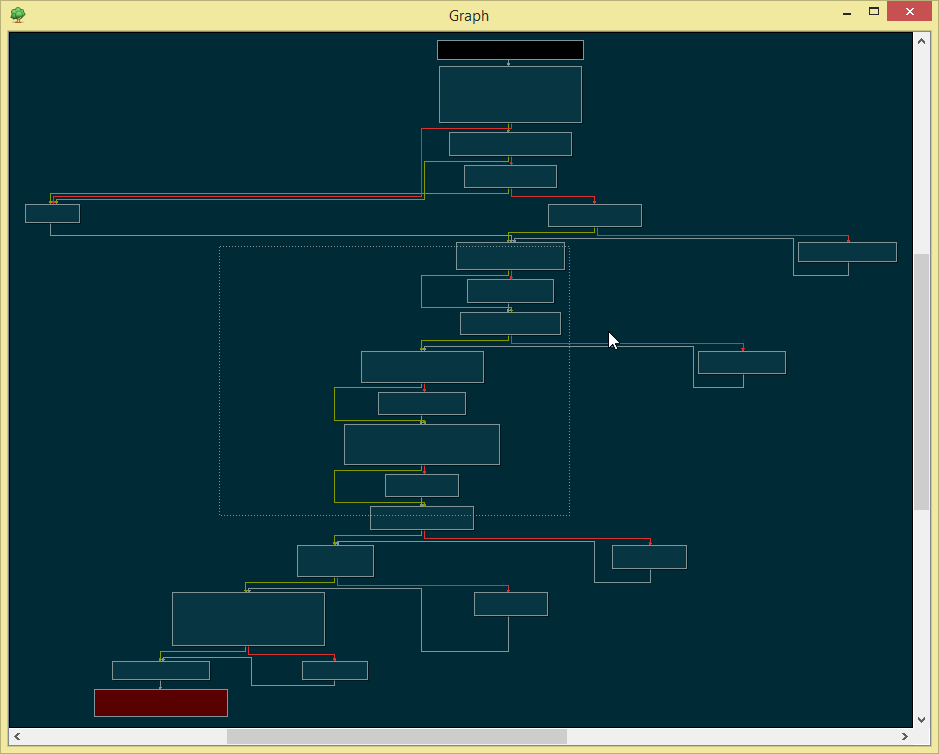The width and height of the screenshot is (939, 754).
Task: Select the large node below the black entry node
Action: pos(510,95)
